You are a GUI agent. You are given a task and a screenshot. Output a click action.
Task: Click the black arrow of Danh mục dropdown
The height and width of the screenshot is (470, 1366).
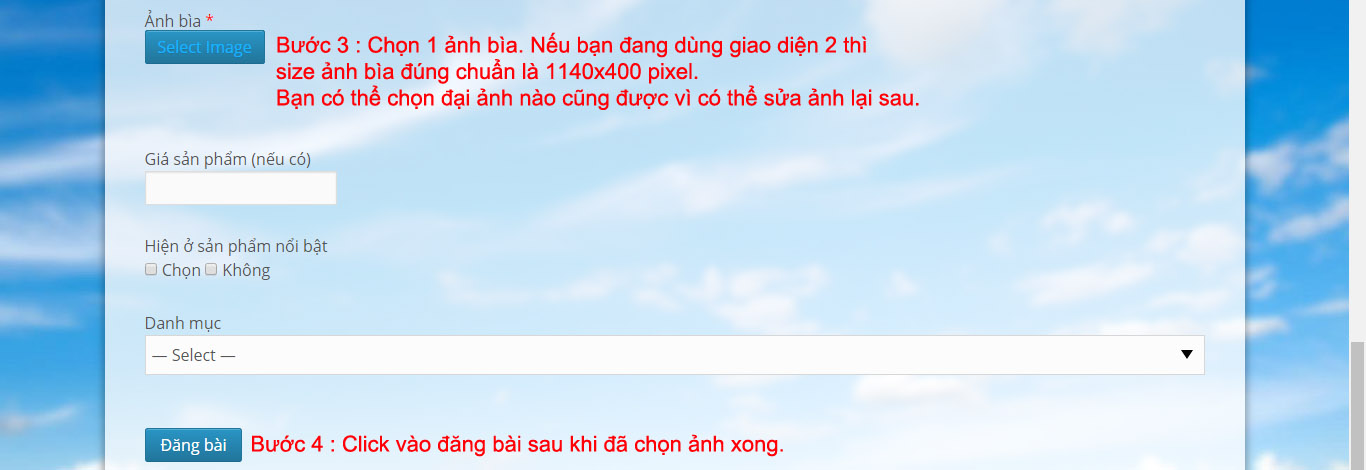pyautogui.click(x=1187, y=355)
